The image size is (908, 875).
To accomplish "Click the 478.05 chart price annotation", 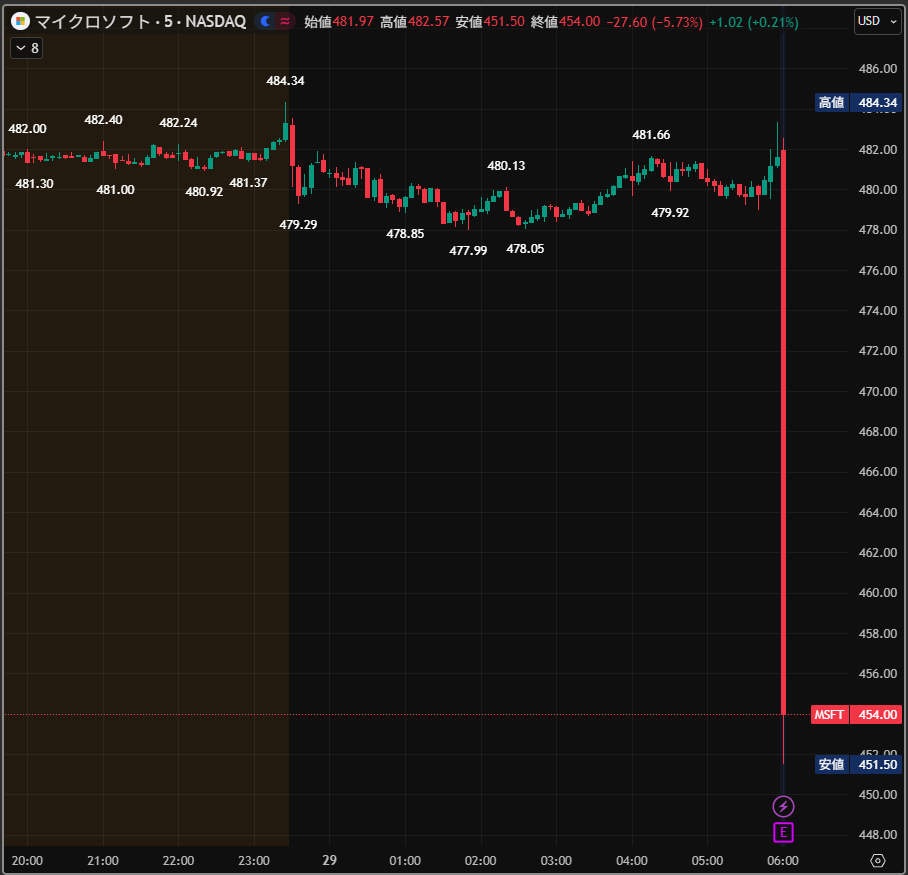I will click(525, 248).
